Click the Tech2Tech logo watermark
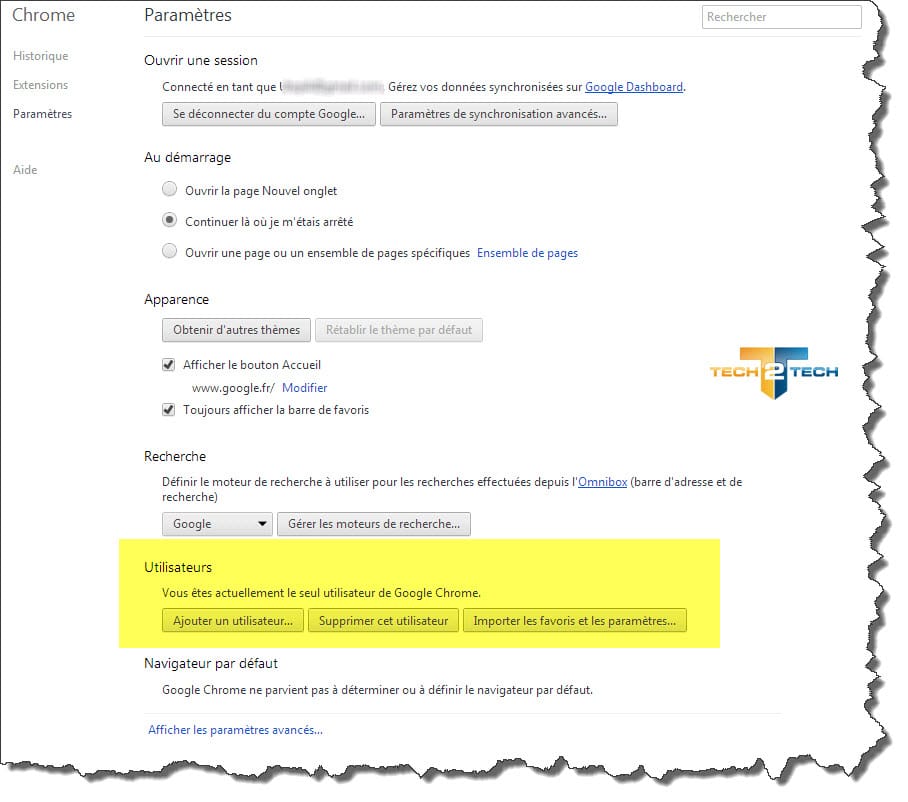Screen dimensions: 908x802 click(x=773, y=372)
